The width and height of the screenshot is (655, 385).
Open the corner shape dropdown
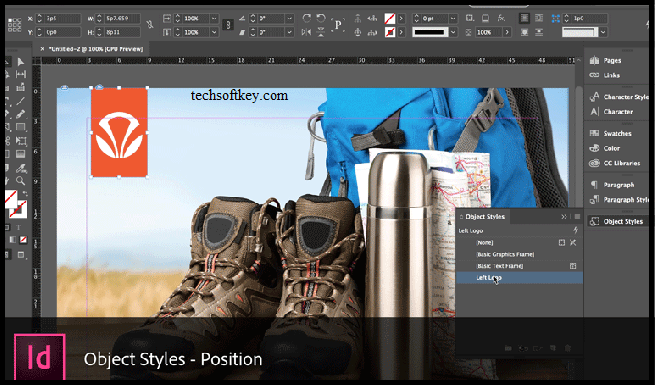[x=602, y=32]
